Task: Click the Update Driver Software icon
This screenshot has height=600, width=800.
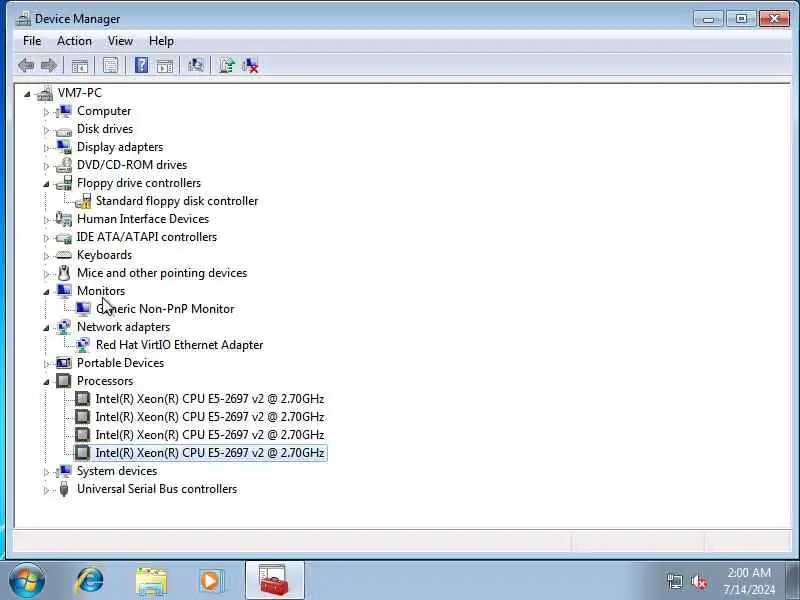Action: 227,65
